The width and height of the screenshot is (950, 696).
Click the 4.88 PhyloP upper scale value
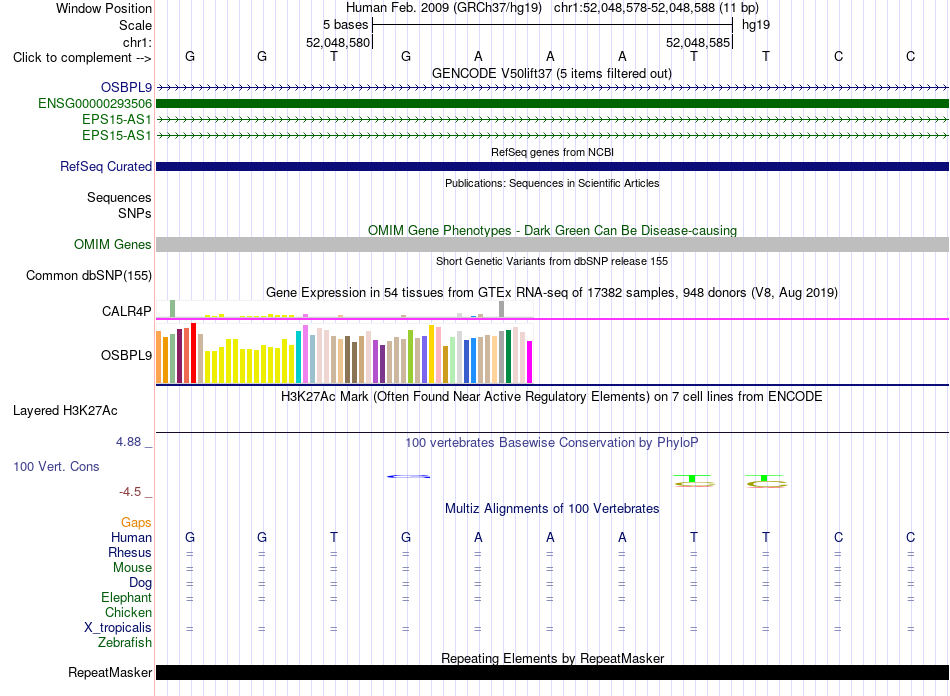[x=128, y=442]
